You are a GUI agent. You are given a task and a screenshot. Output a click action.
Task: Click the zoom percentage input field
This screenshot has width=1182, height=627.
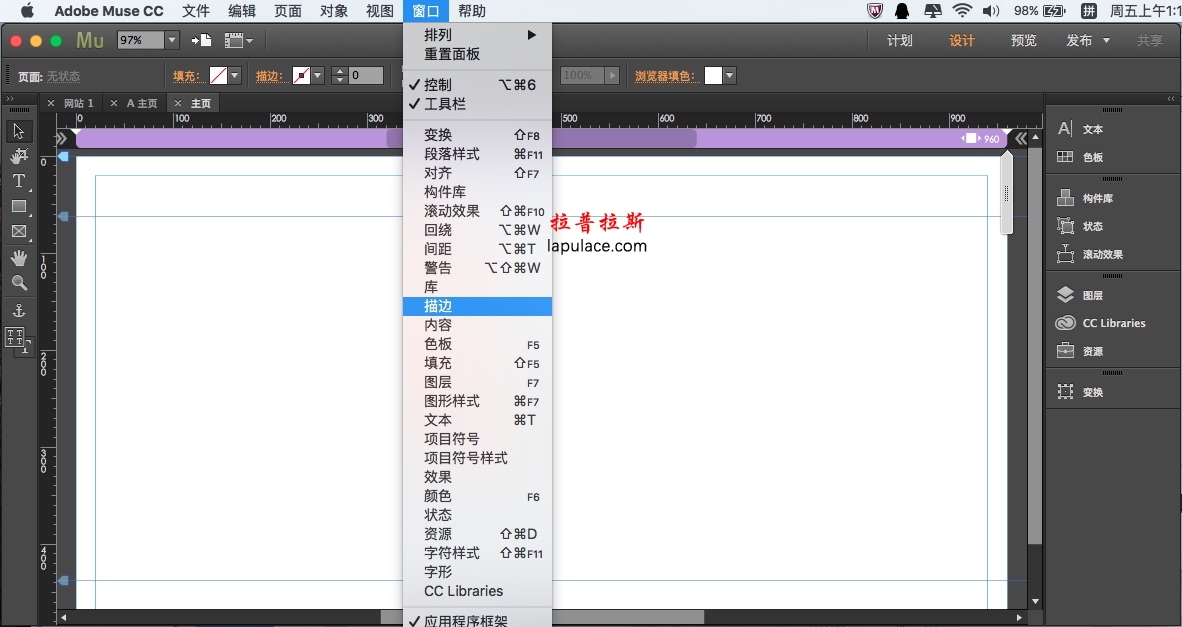pos(141,40)
